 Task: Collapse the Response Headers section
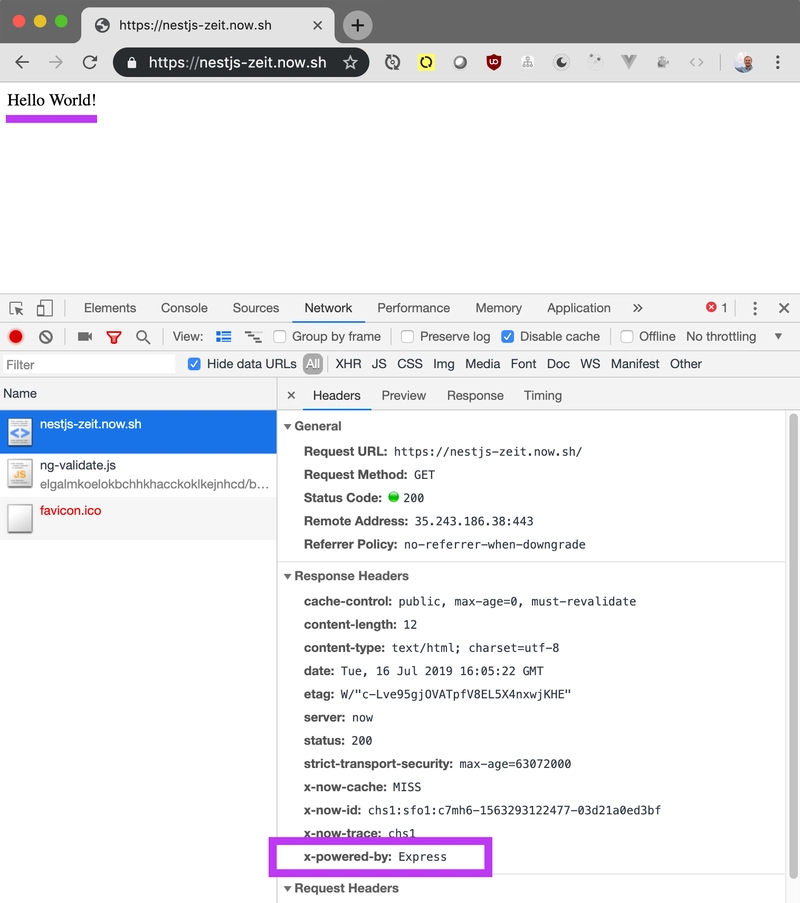tap(288, 576)
